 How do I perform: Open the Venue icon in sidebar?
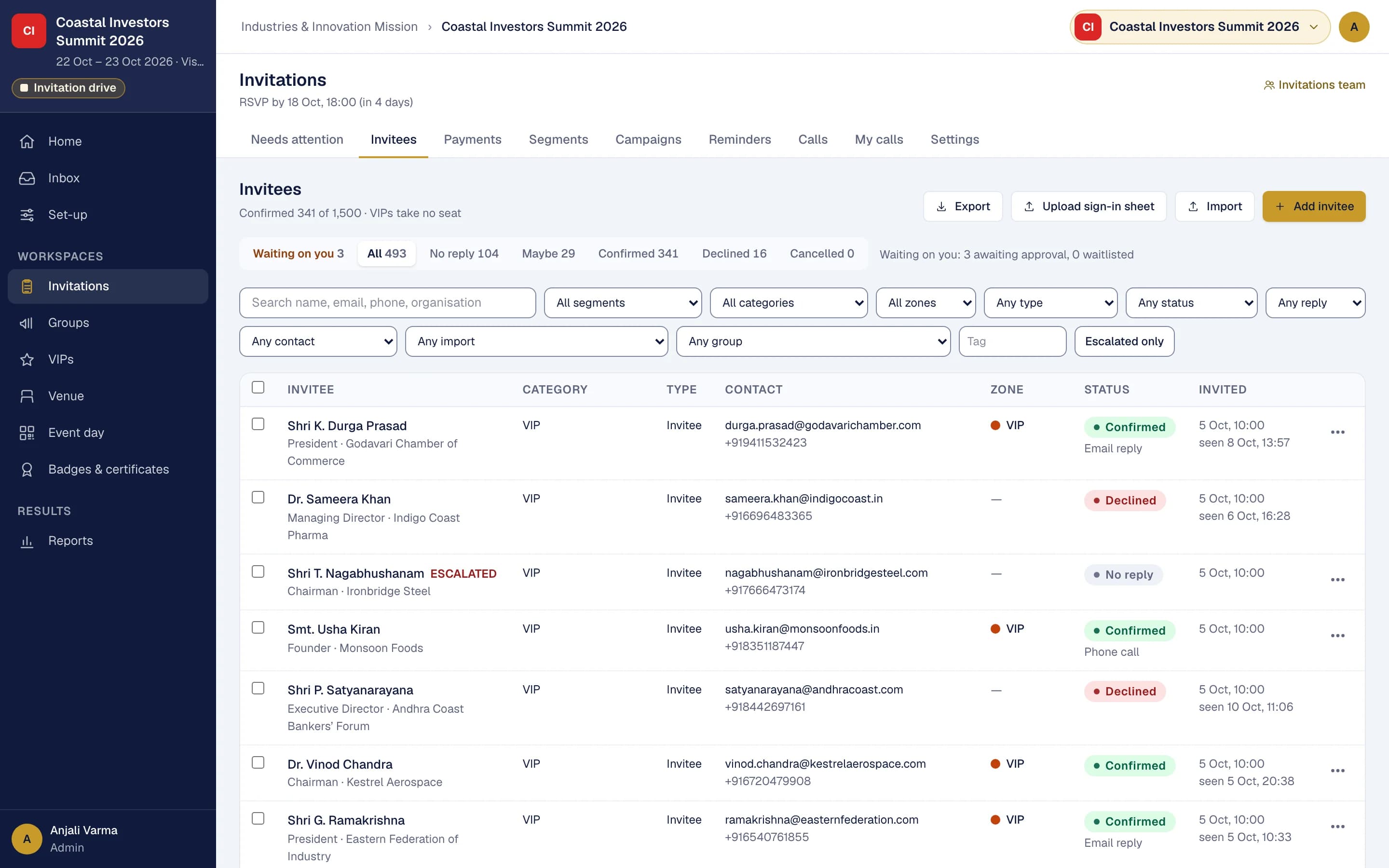pyautogui.click(x=27, y=396)
